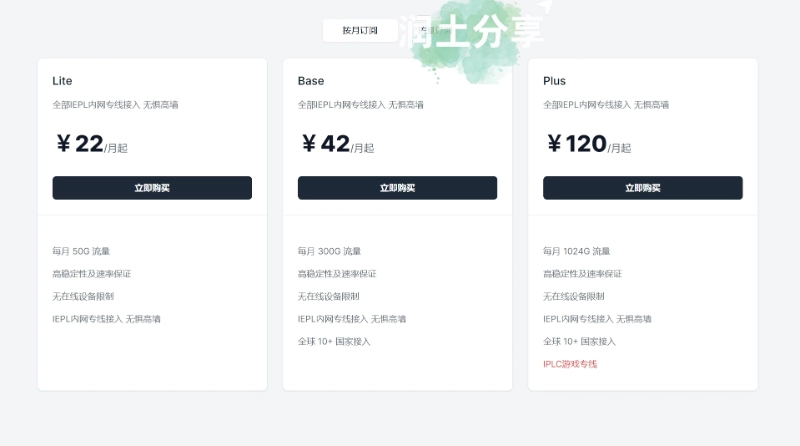The height and width of the screenshot is (446, 800).
Task: Click 每月 300G 流量 in Base features
Action: pos(329,251)
